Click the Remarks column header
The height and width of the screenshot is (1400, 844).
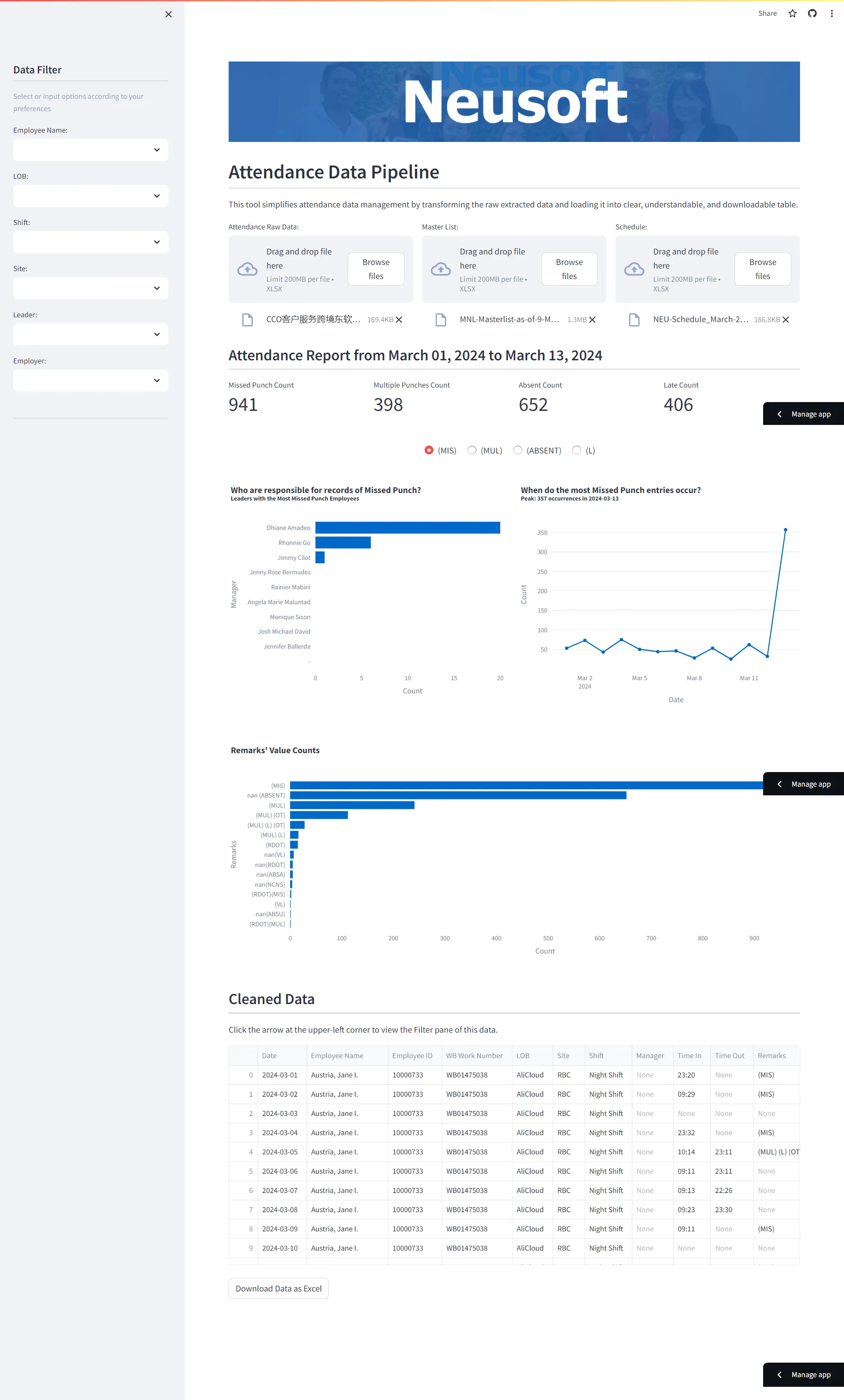tap(776, 1055)
